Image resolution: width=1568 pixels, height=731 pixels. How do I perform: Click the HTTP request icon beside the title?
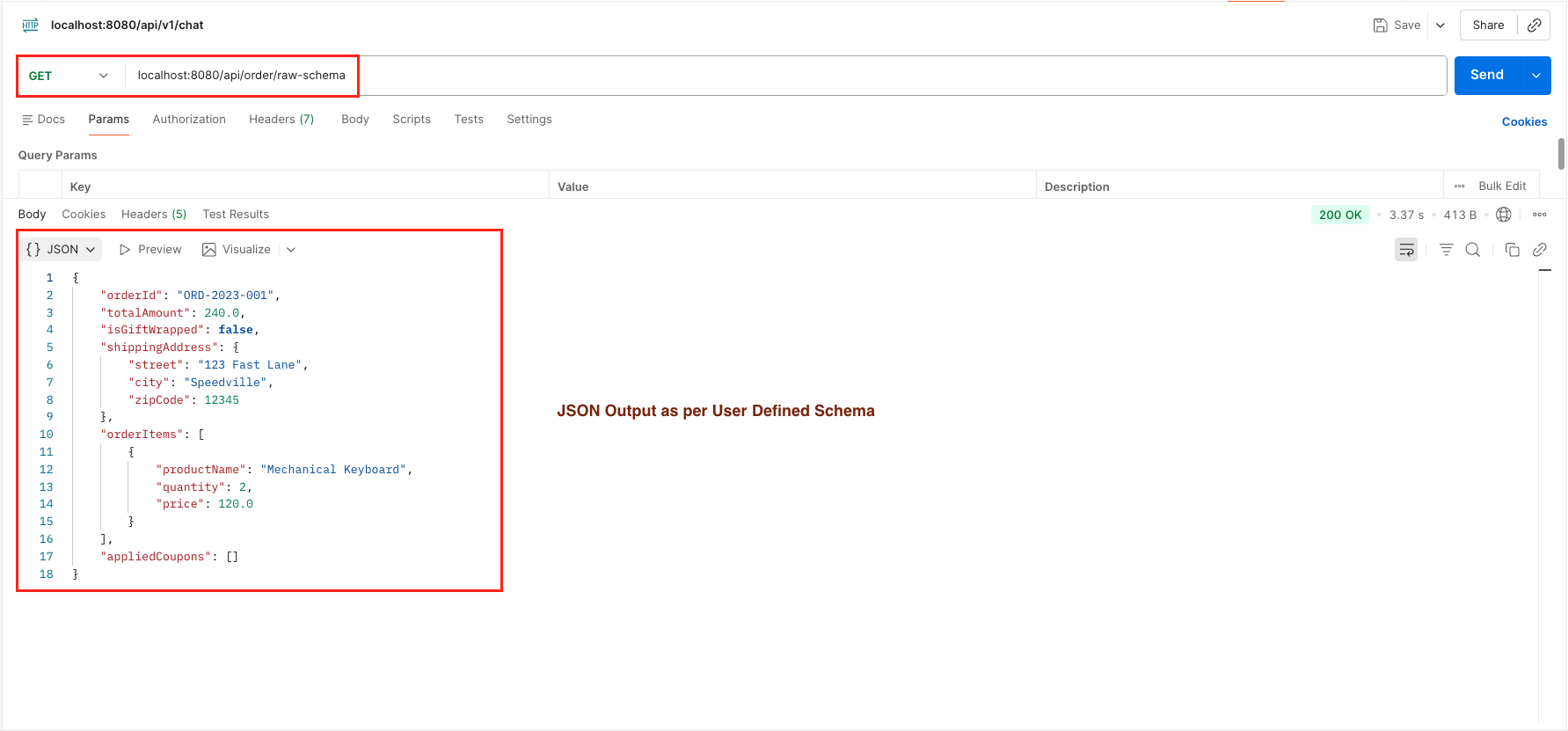[31, 26]
